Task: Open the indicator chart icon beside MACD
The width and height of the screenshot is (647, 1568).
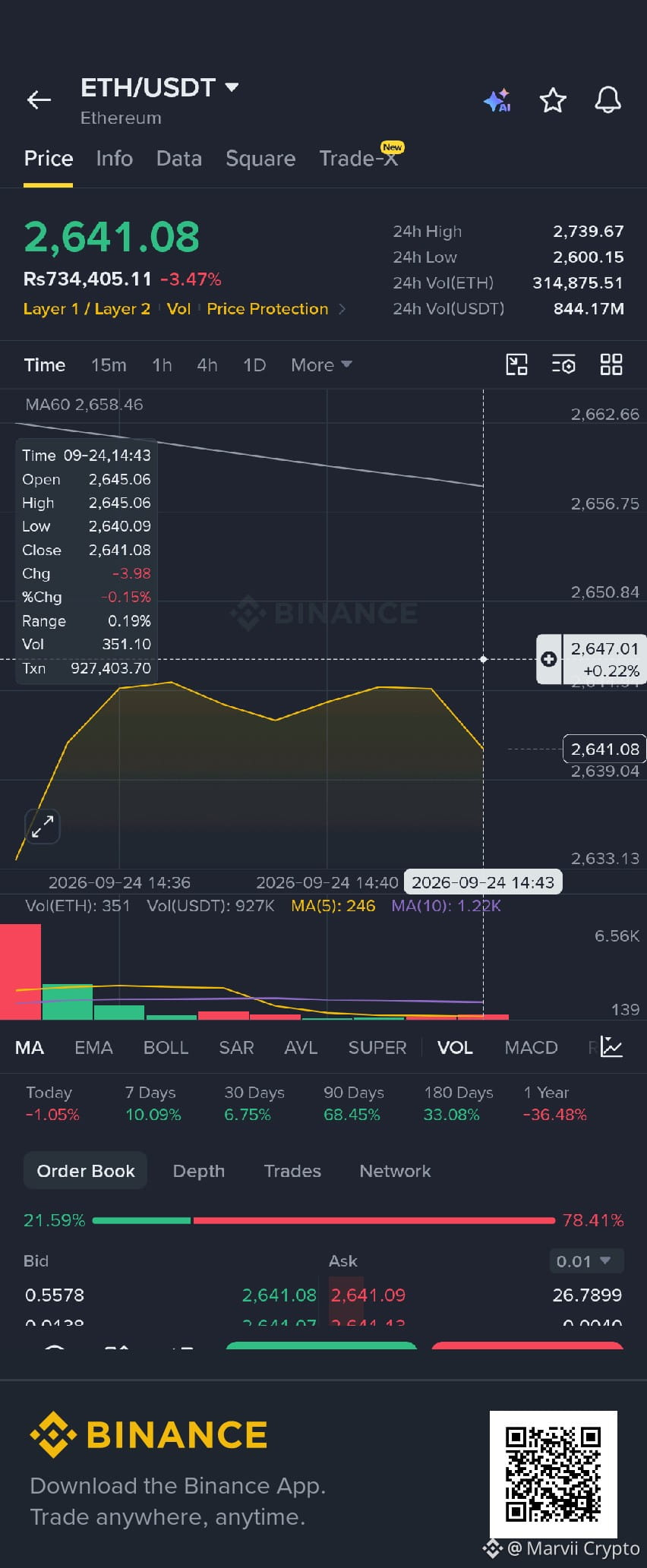Action: click(x=611, y=1047)
